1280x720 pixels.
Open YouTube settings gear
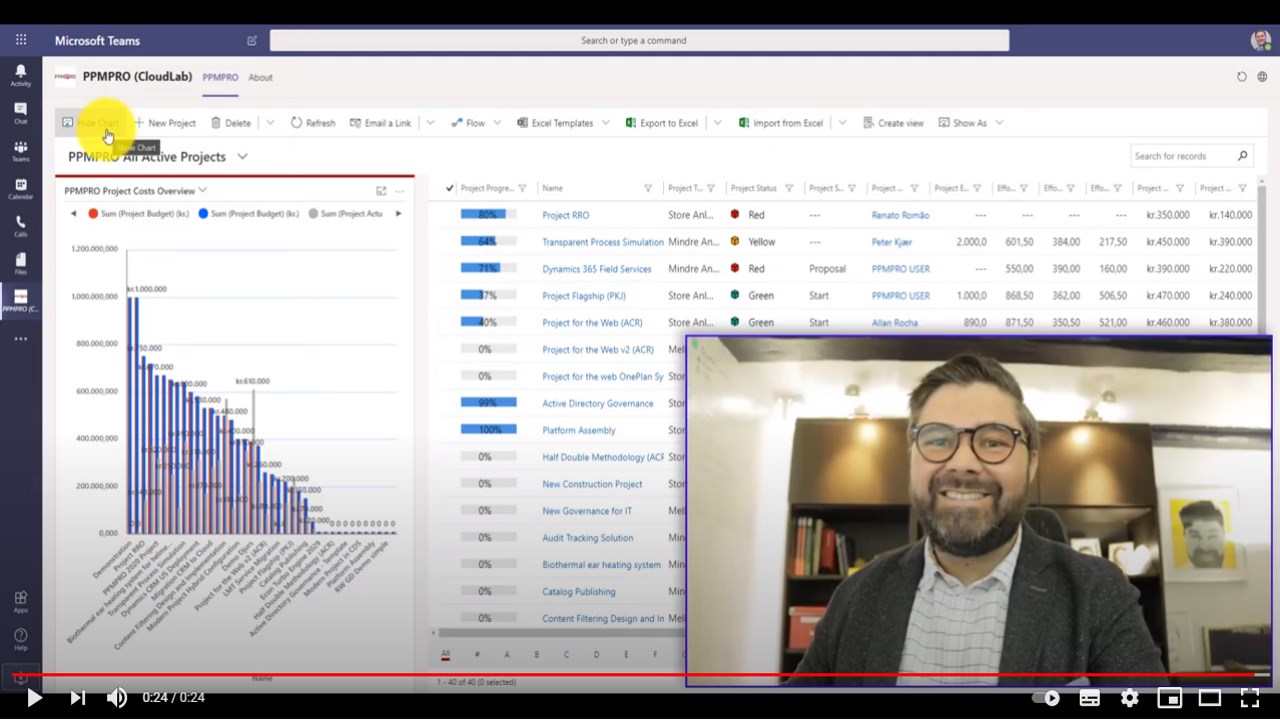coord(1130,698)
